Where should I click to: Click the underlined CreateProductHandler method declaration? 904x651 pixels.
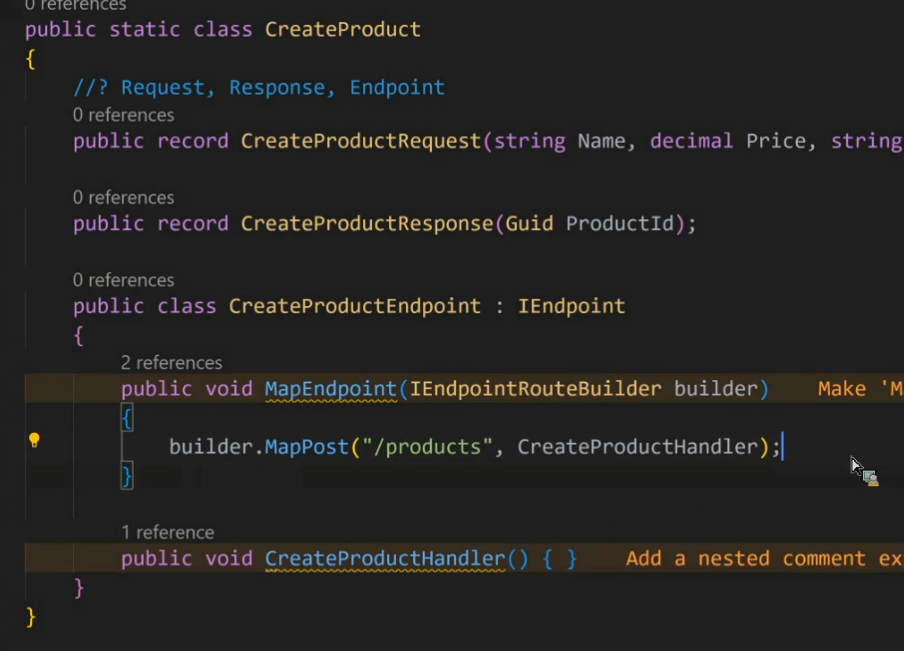click(385, 559)
